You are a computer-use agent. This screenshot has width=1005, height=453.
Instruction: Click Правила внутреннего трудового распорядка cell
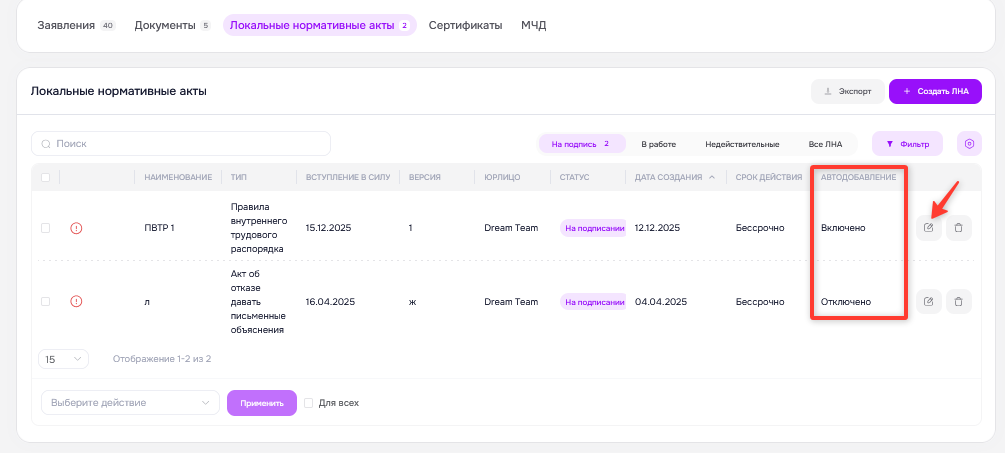(x=258, y=228)
